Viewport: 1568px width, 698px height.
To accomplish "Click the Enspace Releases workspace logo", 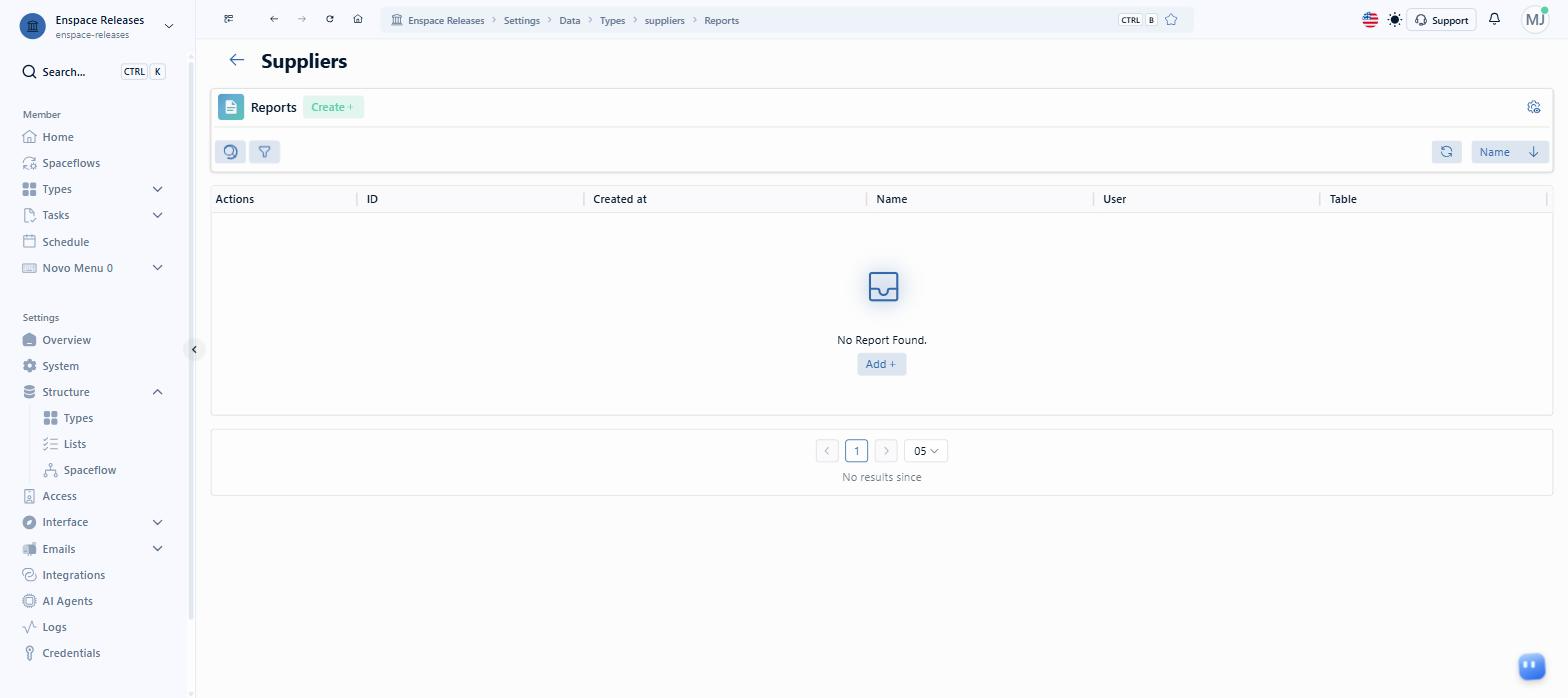I will point(32,26).
